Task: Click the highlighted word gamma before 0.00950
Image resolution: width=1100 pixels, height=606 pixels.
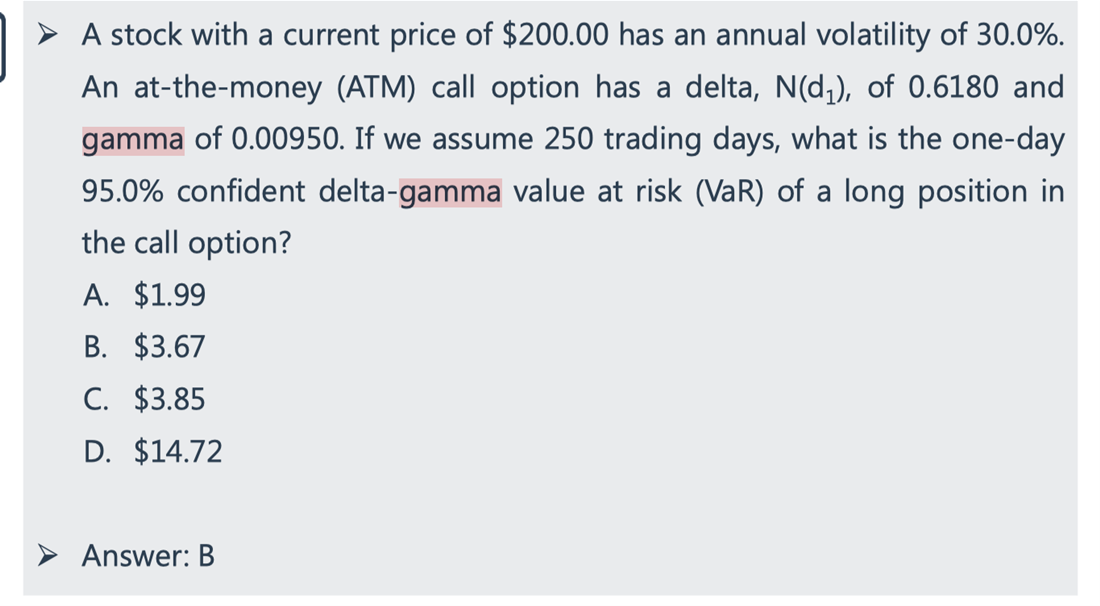Action: point(133,140)
